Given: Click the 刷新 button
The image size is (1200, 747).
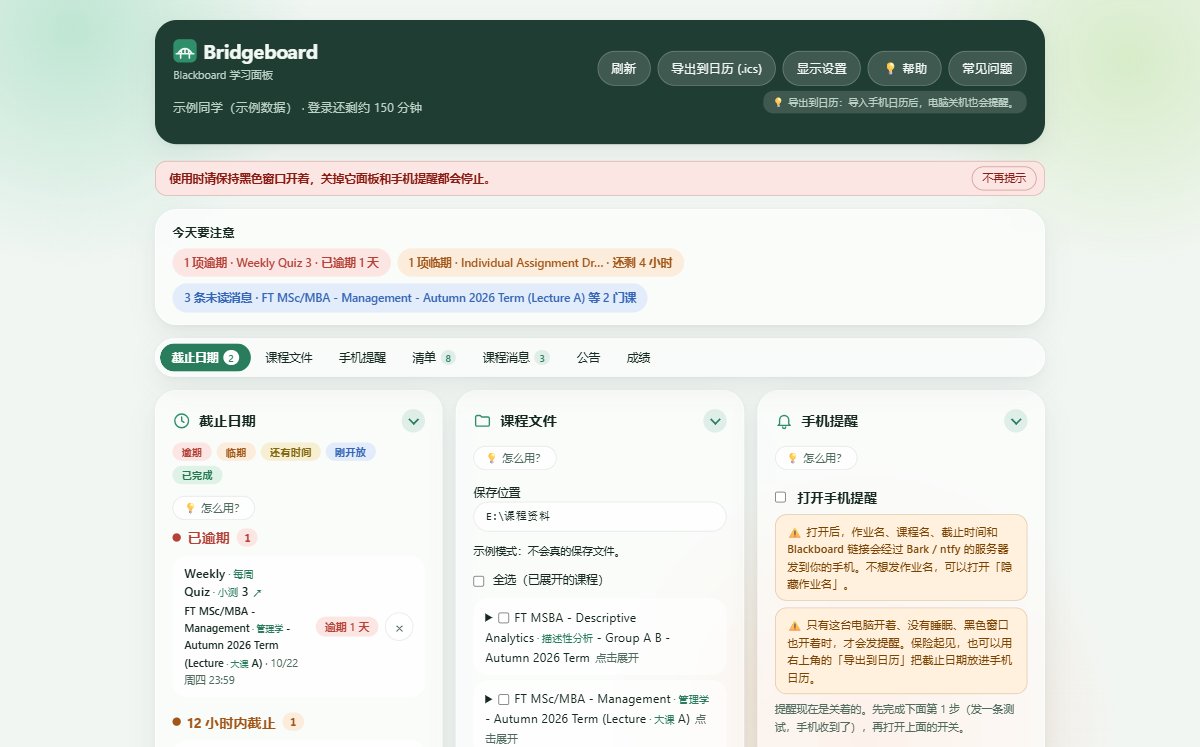Looking at the screenshot, I should (x=624, y=69).
